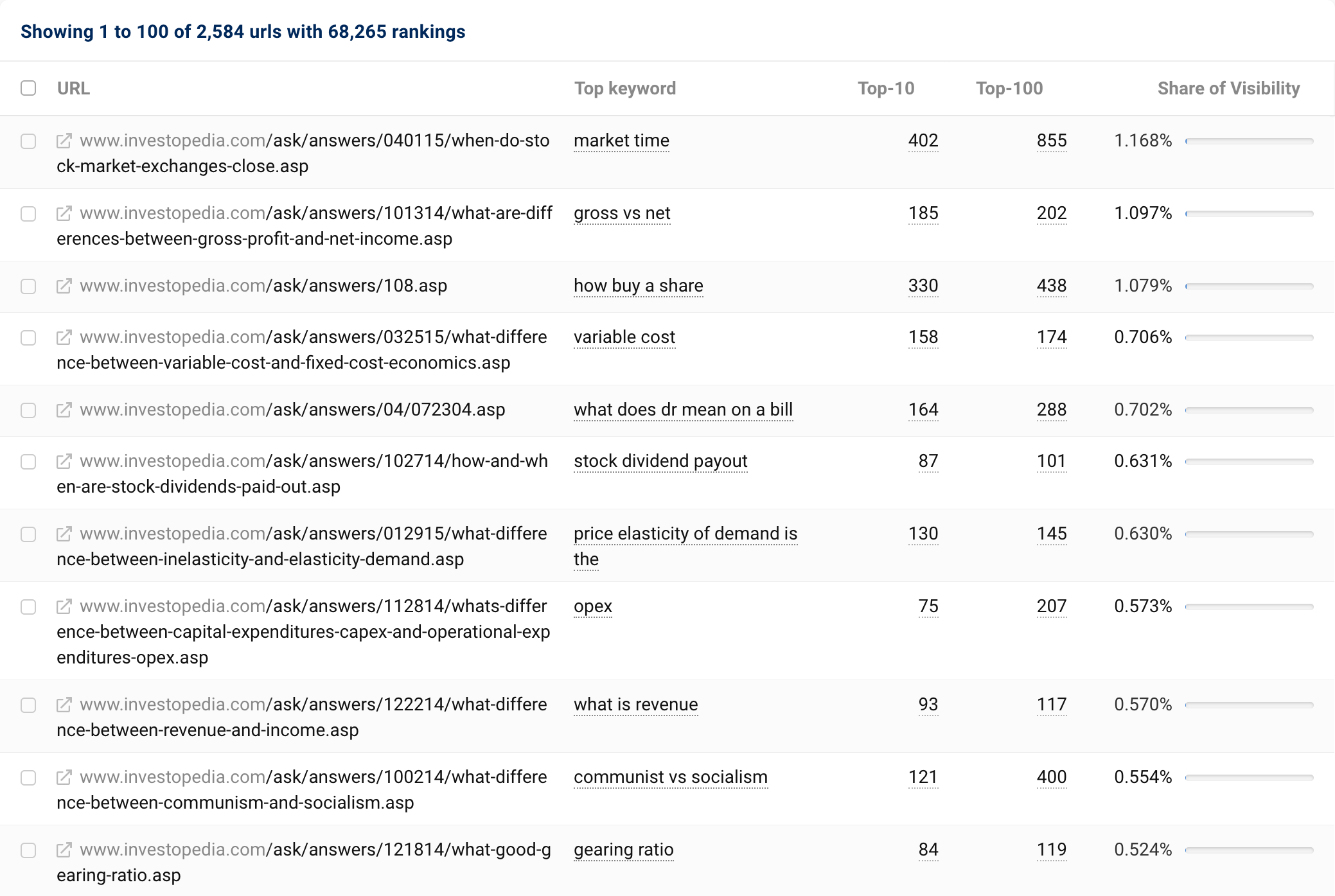Select the checkbox for the price elasticity row
Screen dimensions: 1335x896
28,534
